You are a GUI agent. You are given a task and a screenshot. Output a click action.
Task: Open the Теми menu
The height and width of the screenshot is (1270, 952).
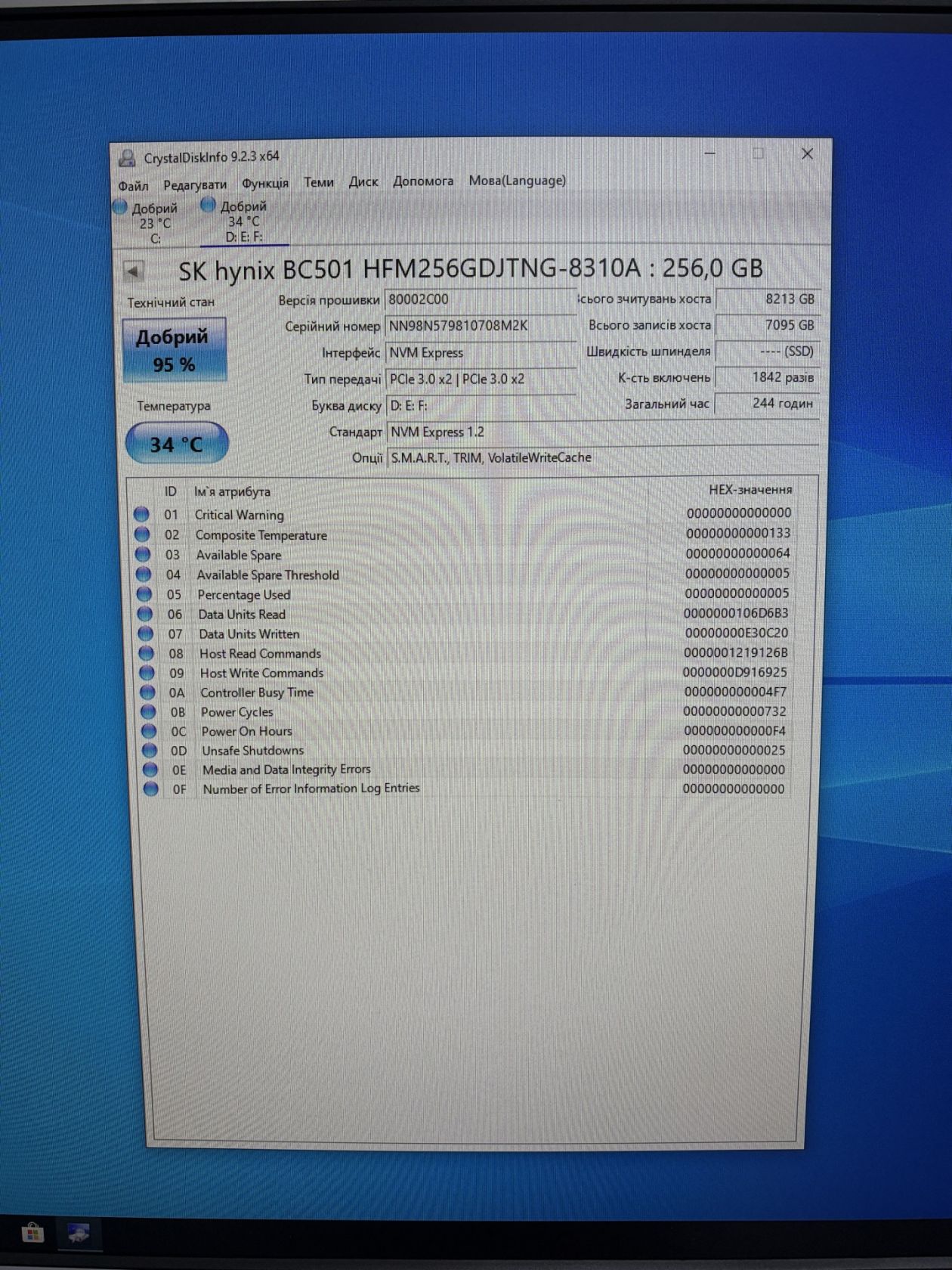319,182
